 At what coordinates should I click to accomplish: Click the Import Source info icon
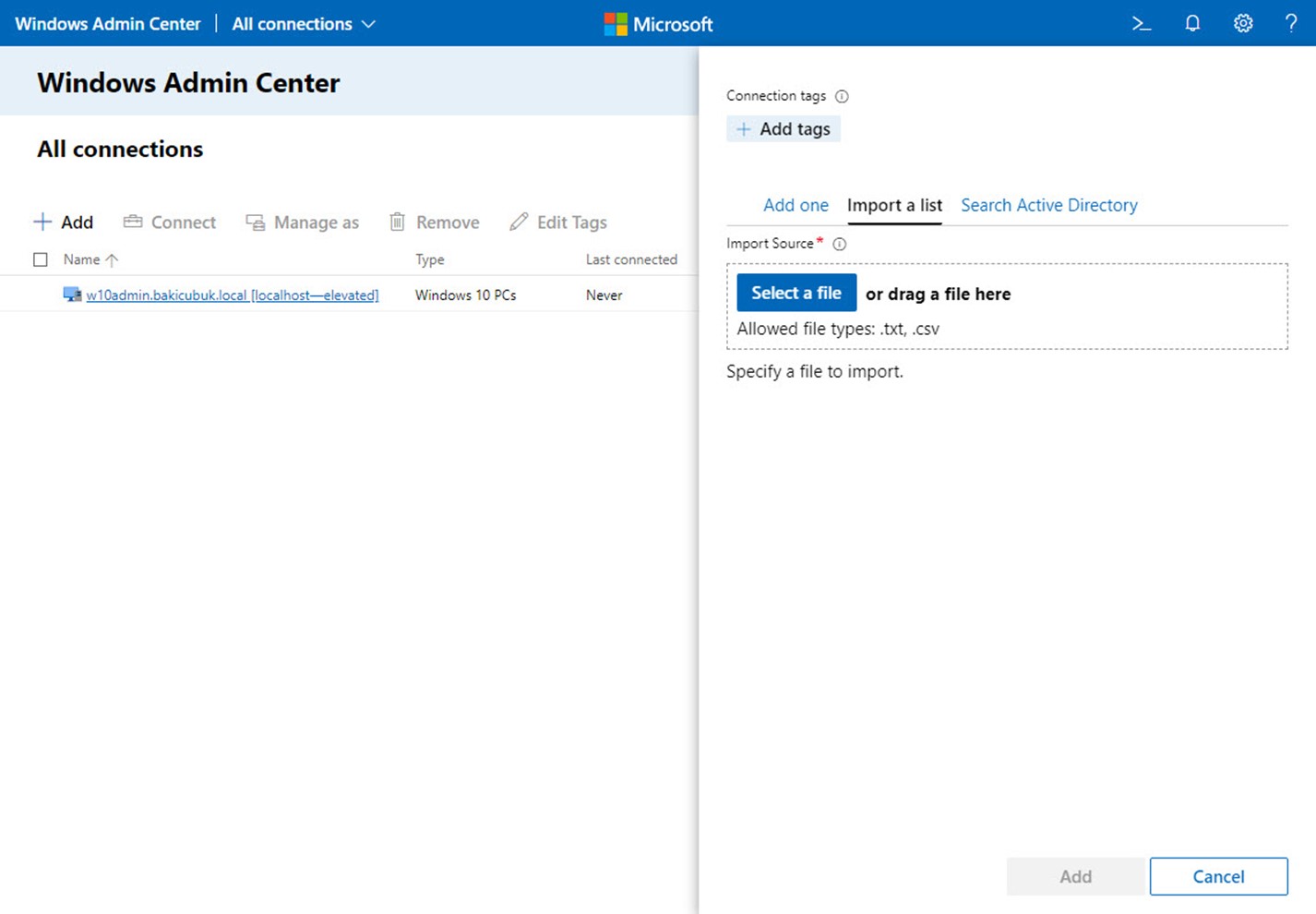[840, 244]
